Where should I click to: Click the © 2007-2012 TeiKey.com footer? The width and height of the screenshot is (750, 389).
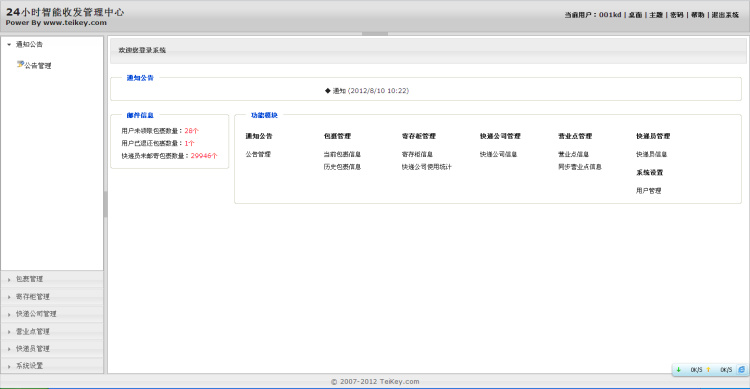point(375,381)
